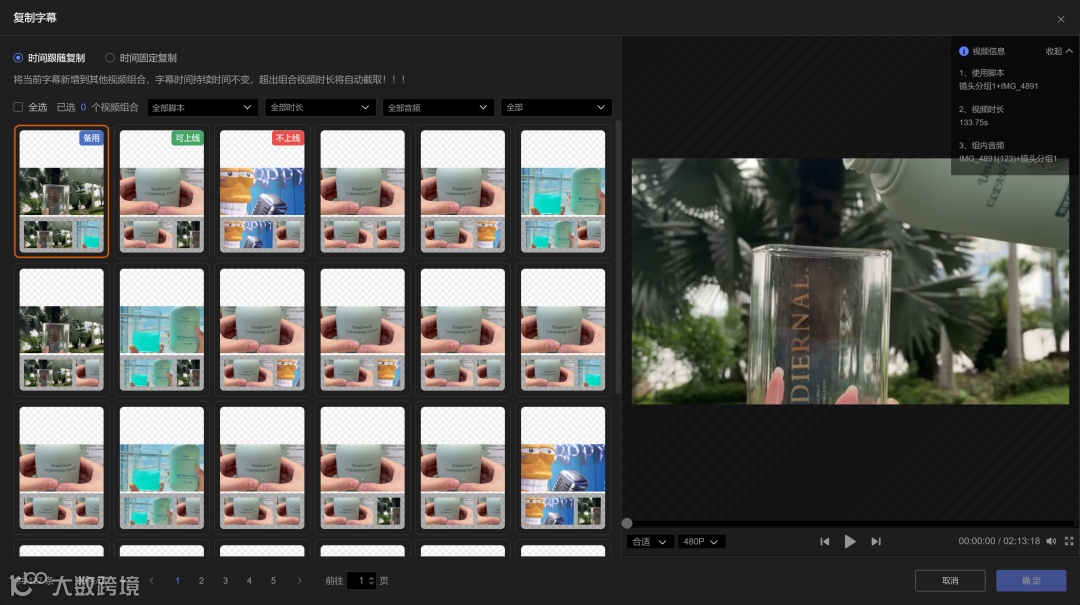Select the thumbnail tagged 不上线

click(x=262, y=191)
